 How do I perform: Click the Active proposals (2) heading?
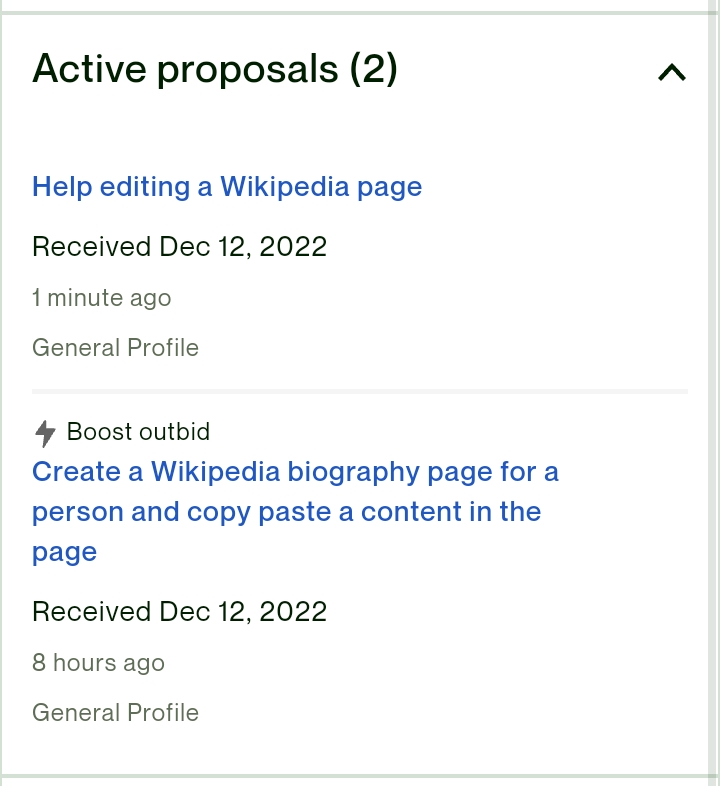coord(215,69)
